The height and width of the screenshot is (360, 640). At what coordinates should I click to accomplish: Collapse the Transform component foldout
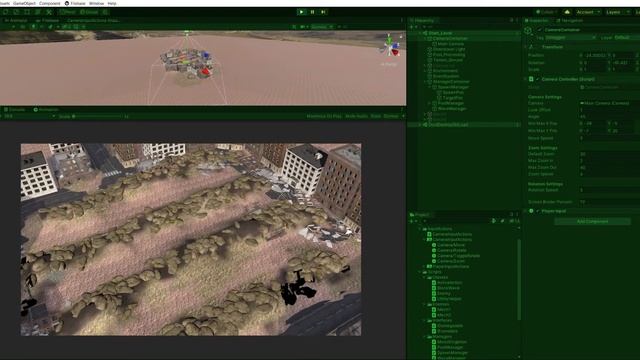[x=525, y=47]
